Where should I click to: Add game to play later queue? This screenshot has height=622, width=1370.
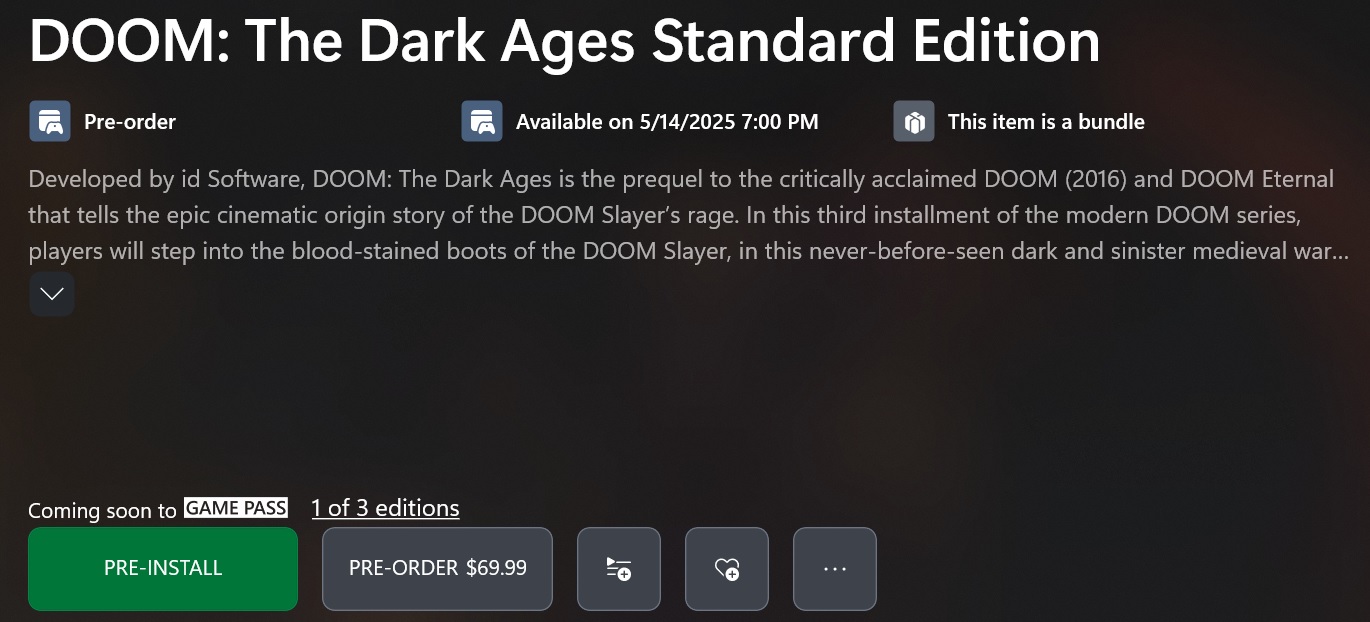(x=618, y=569)
